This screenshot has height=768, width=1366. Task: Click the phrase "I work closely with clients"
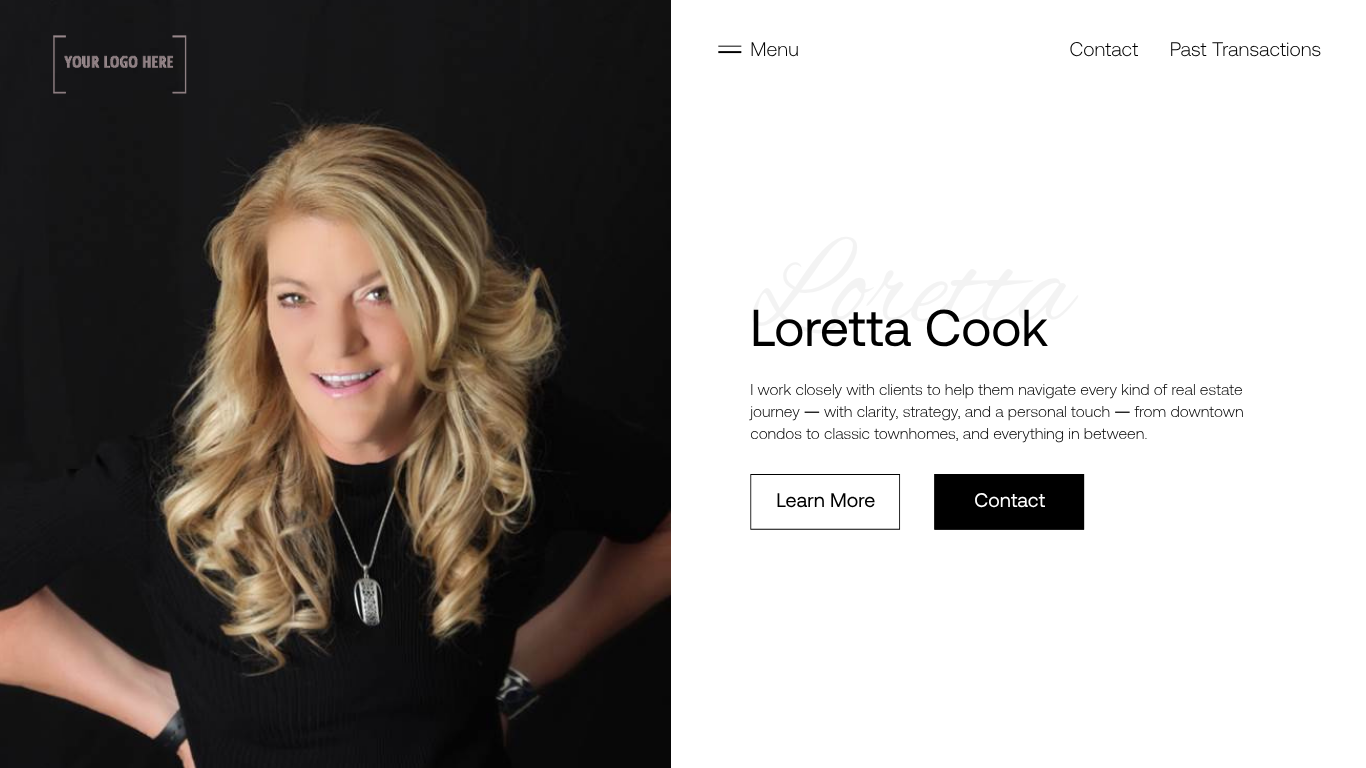click(x=844, y=390)
